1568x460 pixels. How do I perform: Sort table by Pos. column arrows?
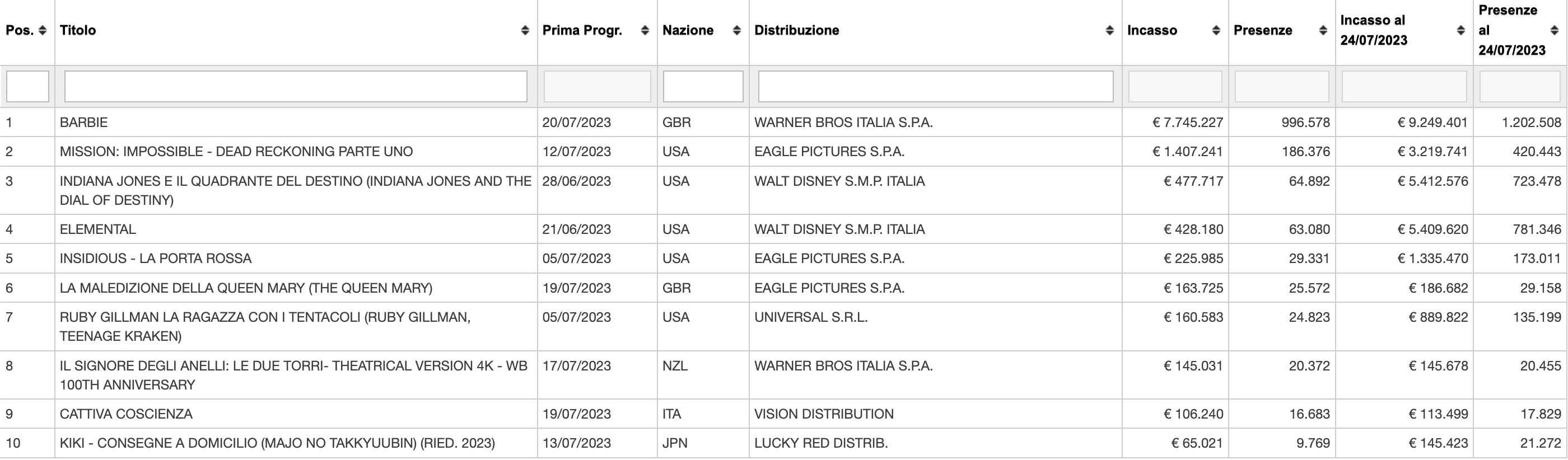(42, 30)
